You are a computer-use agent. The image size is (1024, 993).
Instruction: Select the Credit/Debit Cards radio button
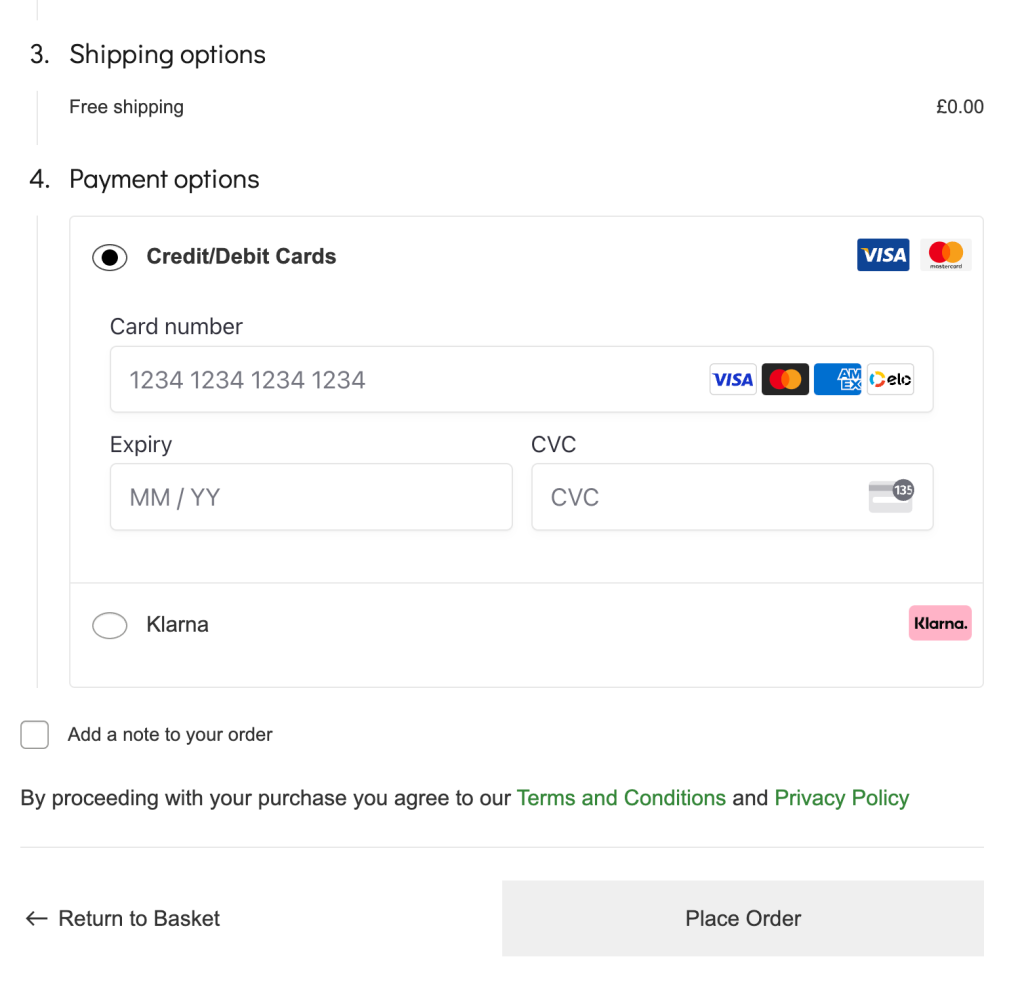click(x=110, y=257)
